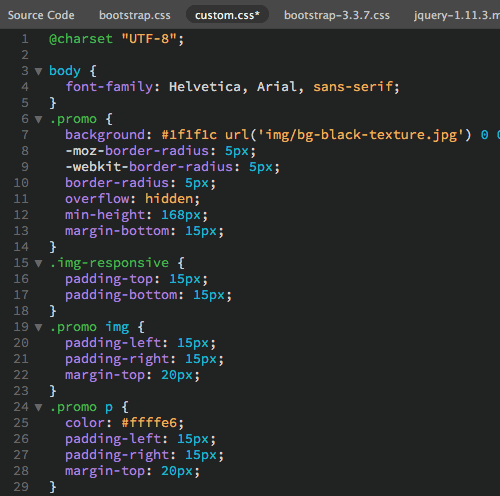This screenshot has width=500, height=496.
Task: Click the padding-right property on line 27
Action: 117,455
